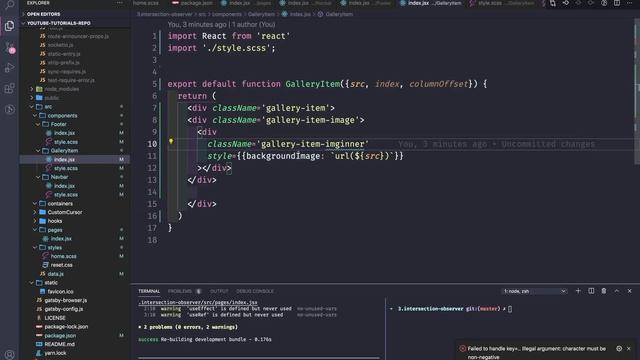Viewport: 640px width, 360px height.
Task: Open the Search view in the activity bar
Action: pos(10,5)
